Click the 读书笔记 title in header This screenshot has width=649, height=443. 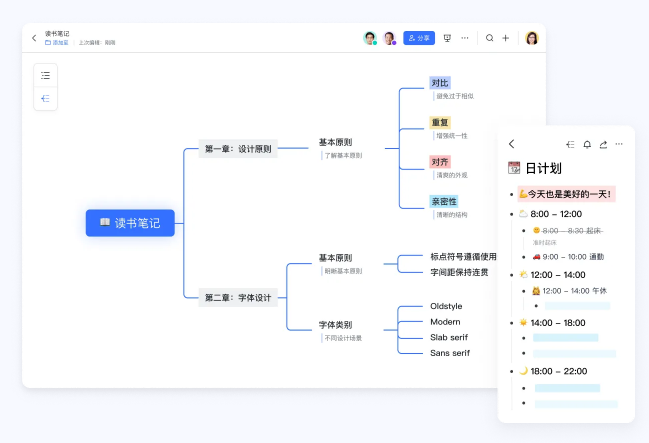57,34
